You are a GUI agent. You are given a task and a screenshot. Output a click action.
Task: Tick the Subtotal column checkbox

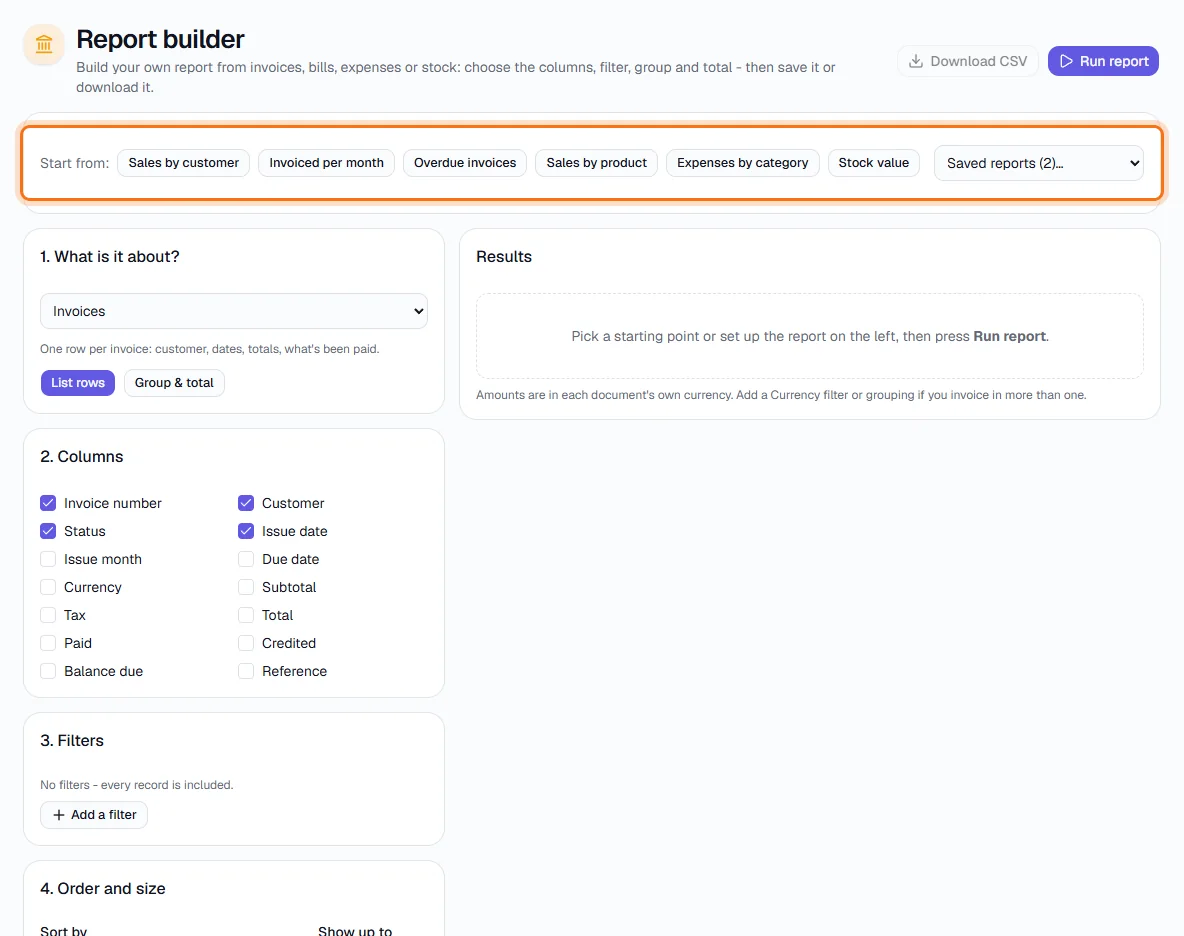tap(245, 587)
